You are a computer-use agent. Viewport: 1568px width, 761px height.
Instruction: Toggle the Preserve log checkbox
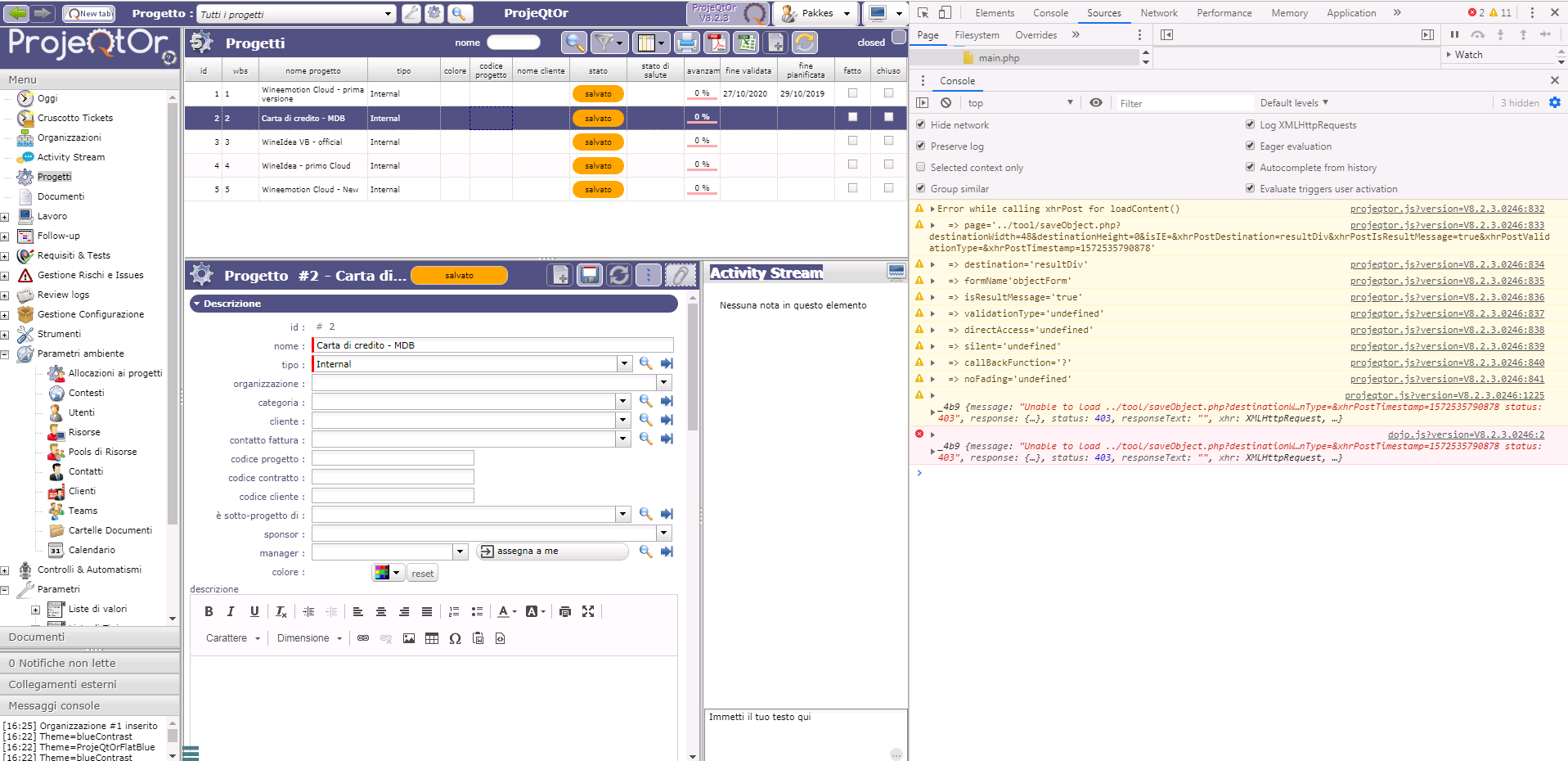921,146
